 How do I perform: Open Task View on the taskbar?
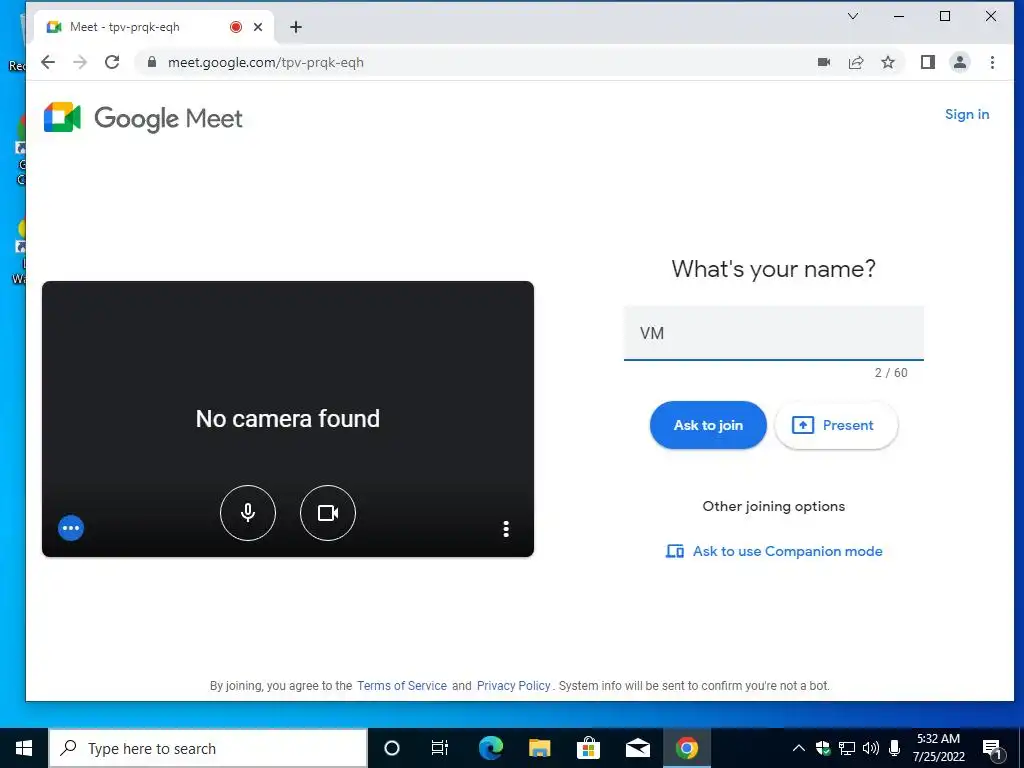coord(440,748)
